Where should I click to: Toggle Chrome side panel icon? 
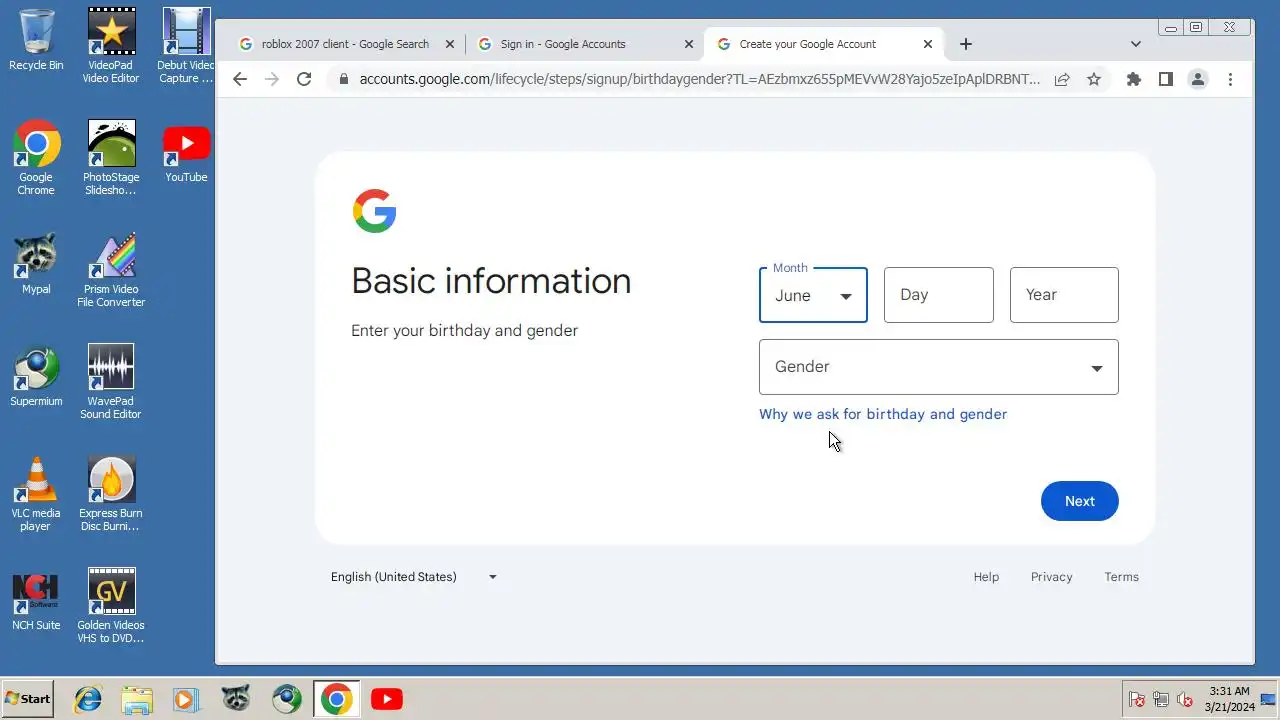[x=1165, y=79]
